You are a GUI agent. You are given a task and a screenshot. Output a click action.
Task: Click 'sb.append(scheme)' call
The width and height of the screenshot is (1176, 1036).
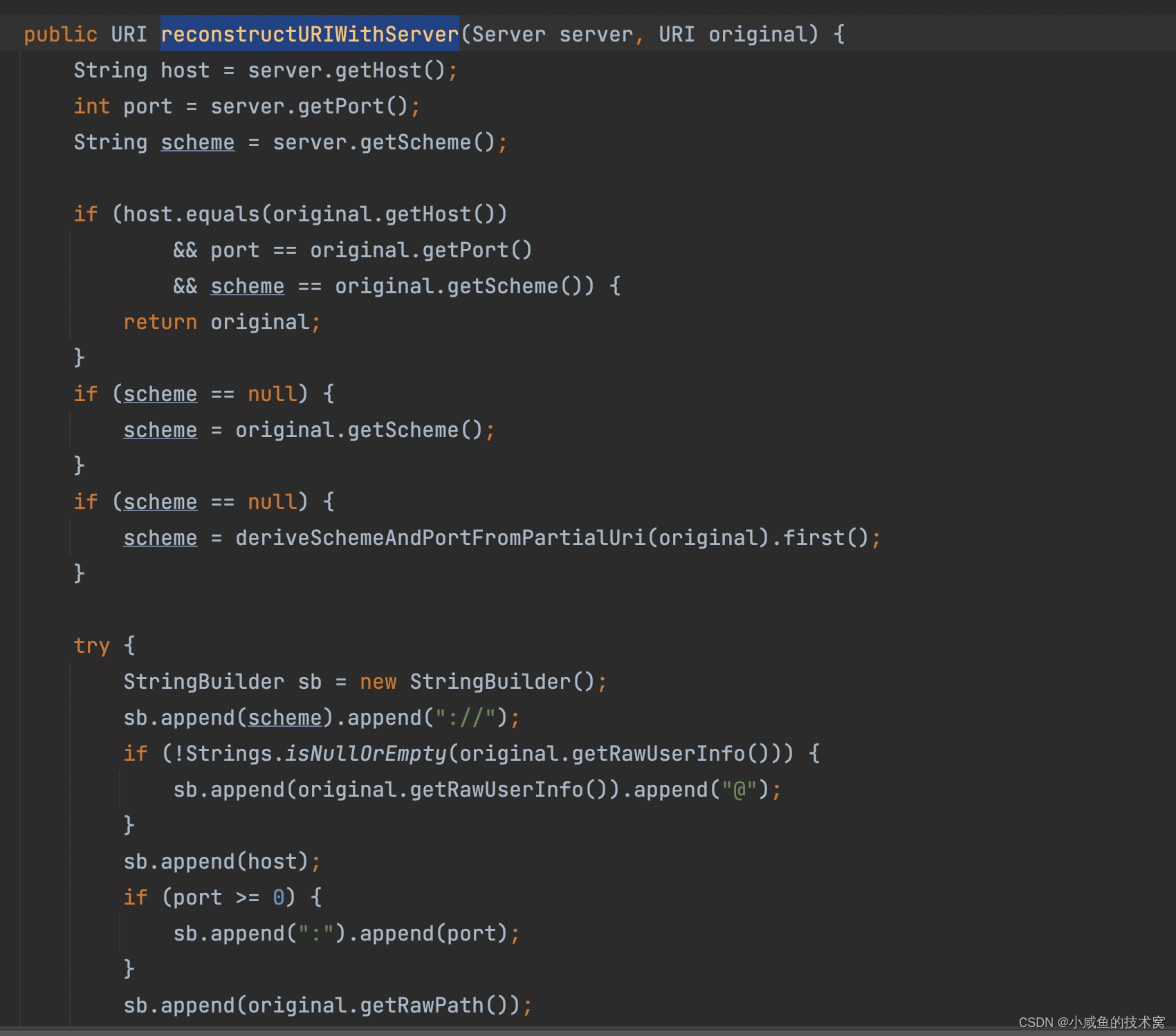click(229, 717)
